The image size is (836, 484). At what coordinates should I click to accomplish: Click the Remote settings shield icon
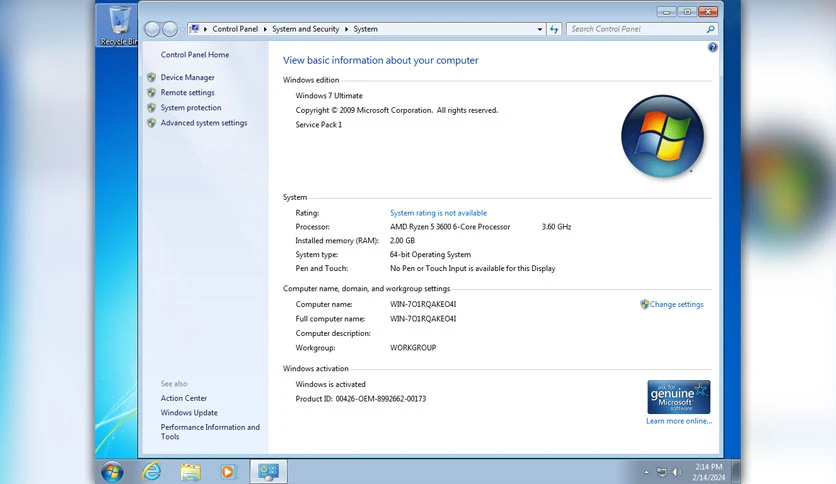point(151,92)
